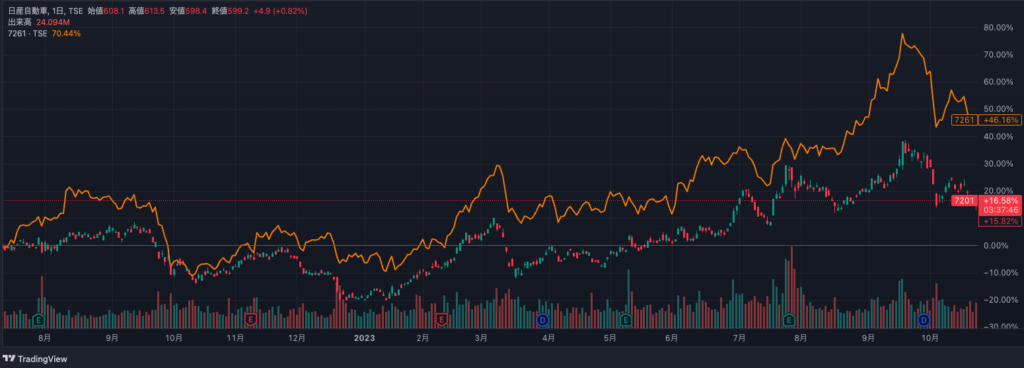Click the 3月 time axis label
This screenshot has height=368, width=1024.
coord(481,338)
